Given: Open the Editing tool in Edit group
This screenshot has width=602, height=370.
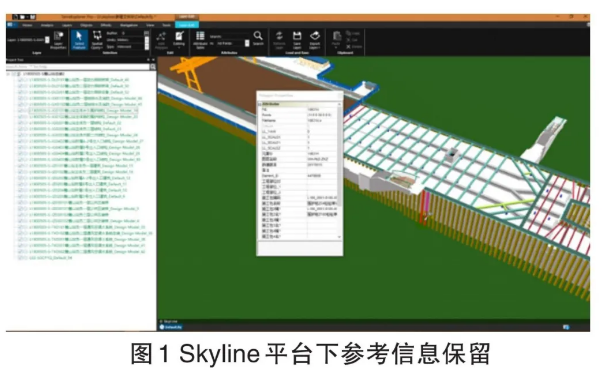Looking at the screenshot, I should point(179,40).
